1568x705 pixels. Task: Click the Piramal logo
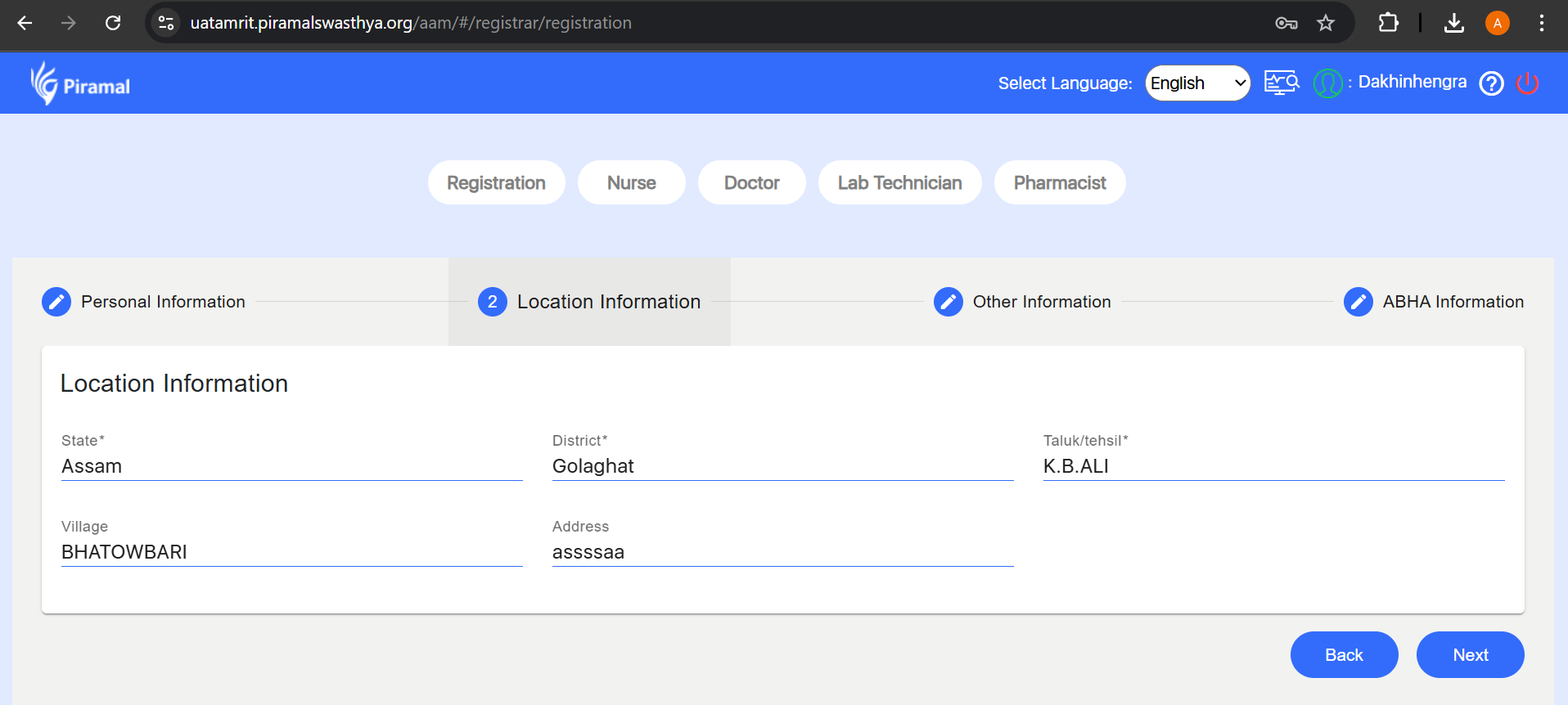click(x=80, y=83)
